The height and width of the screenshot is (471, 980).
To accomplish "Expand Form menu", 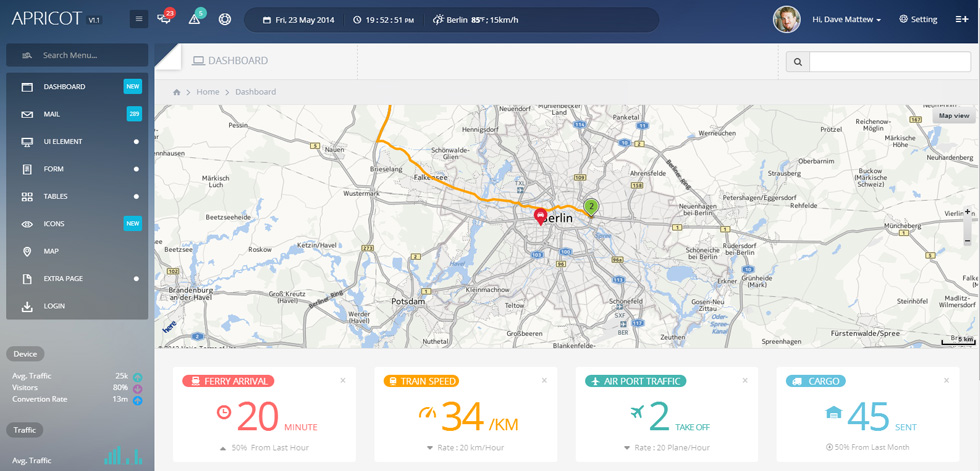I will point(78,169).
